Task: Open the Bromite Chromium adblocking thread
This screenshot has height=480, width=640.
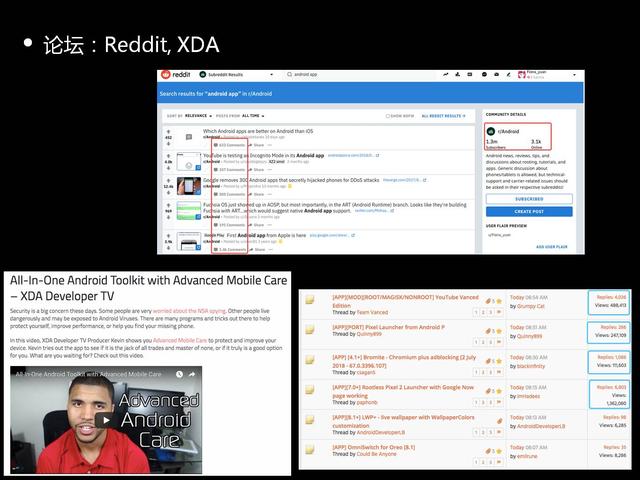Action: pyautogui.click(x=405, y=356)
